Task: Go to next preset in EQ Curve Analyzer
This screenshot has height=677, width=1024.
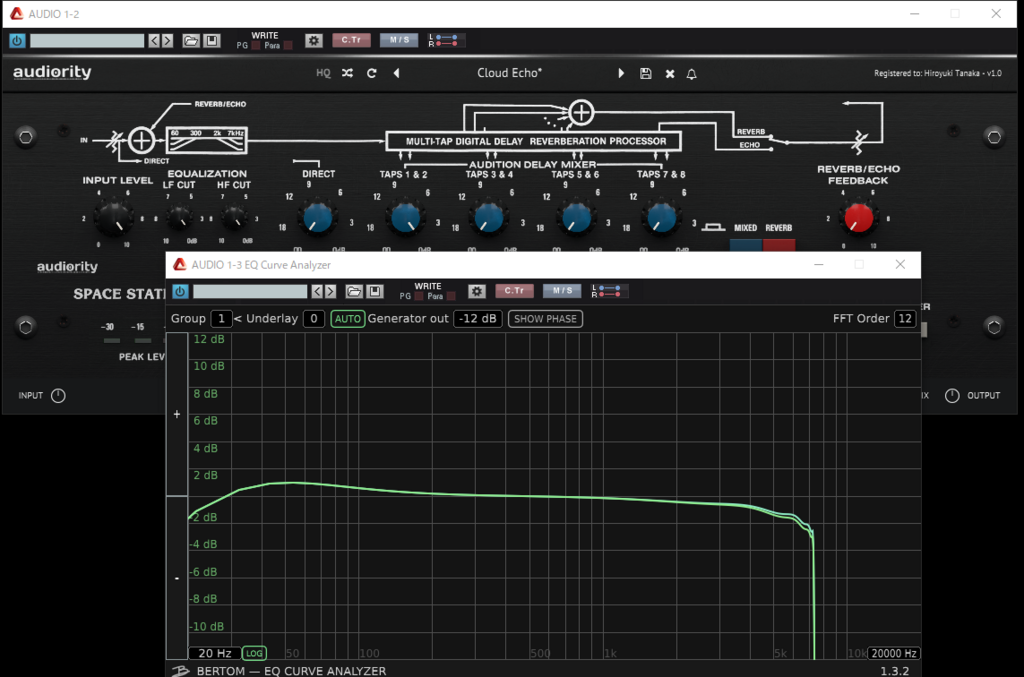Action: pyautogui.click(x=331, y=291)
